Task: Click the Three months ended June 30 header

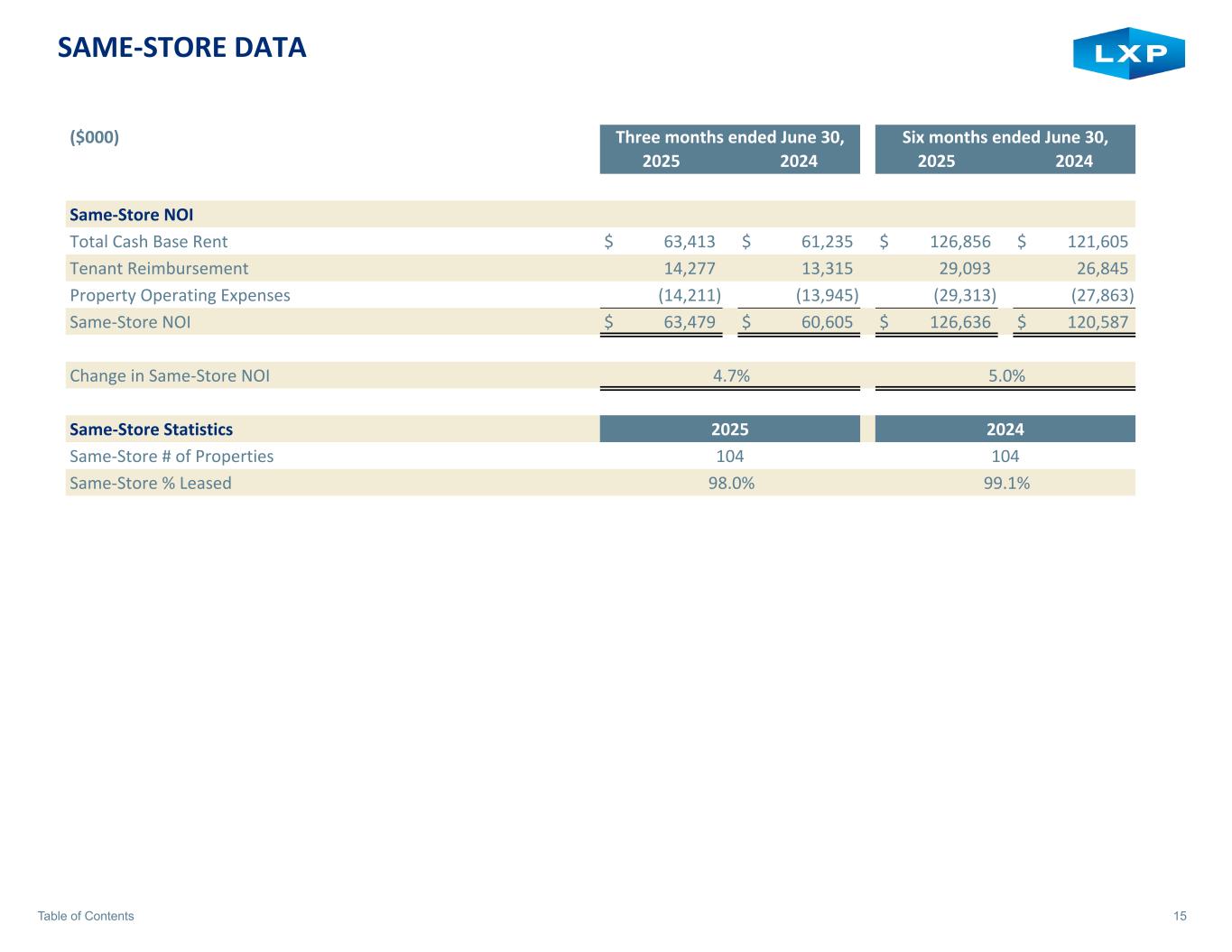Action: 729,137
